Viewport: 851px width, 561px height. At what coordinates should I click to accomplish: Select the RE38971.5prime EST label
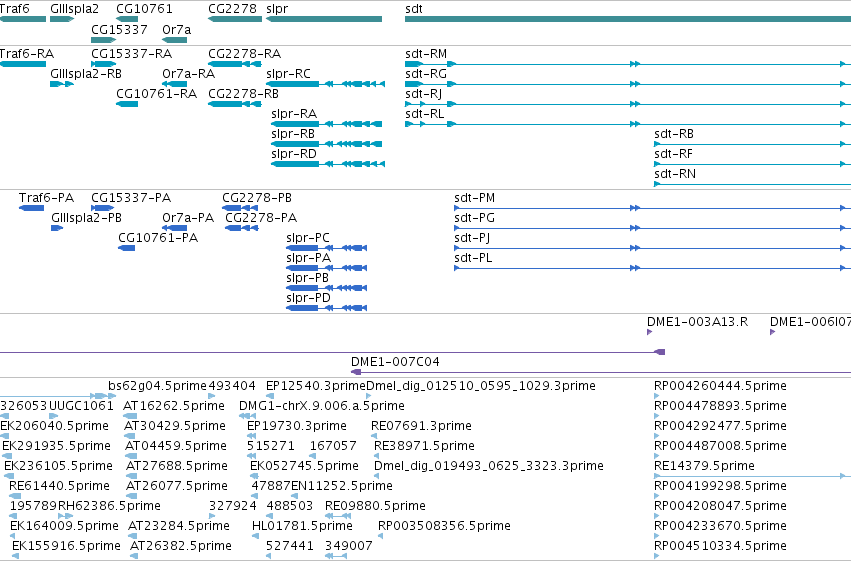(424, 447)
